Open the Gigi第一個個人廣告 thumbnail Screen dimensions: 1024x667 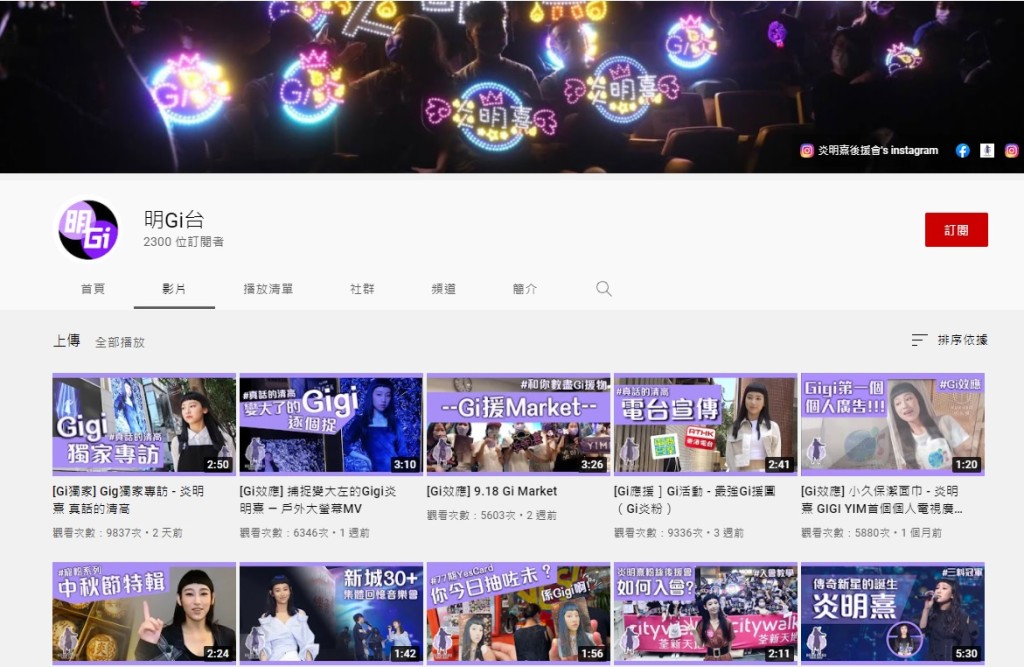[x=893, y=424]
